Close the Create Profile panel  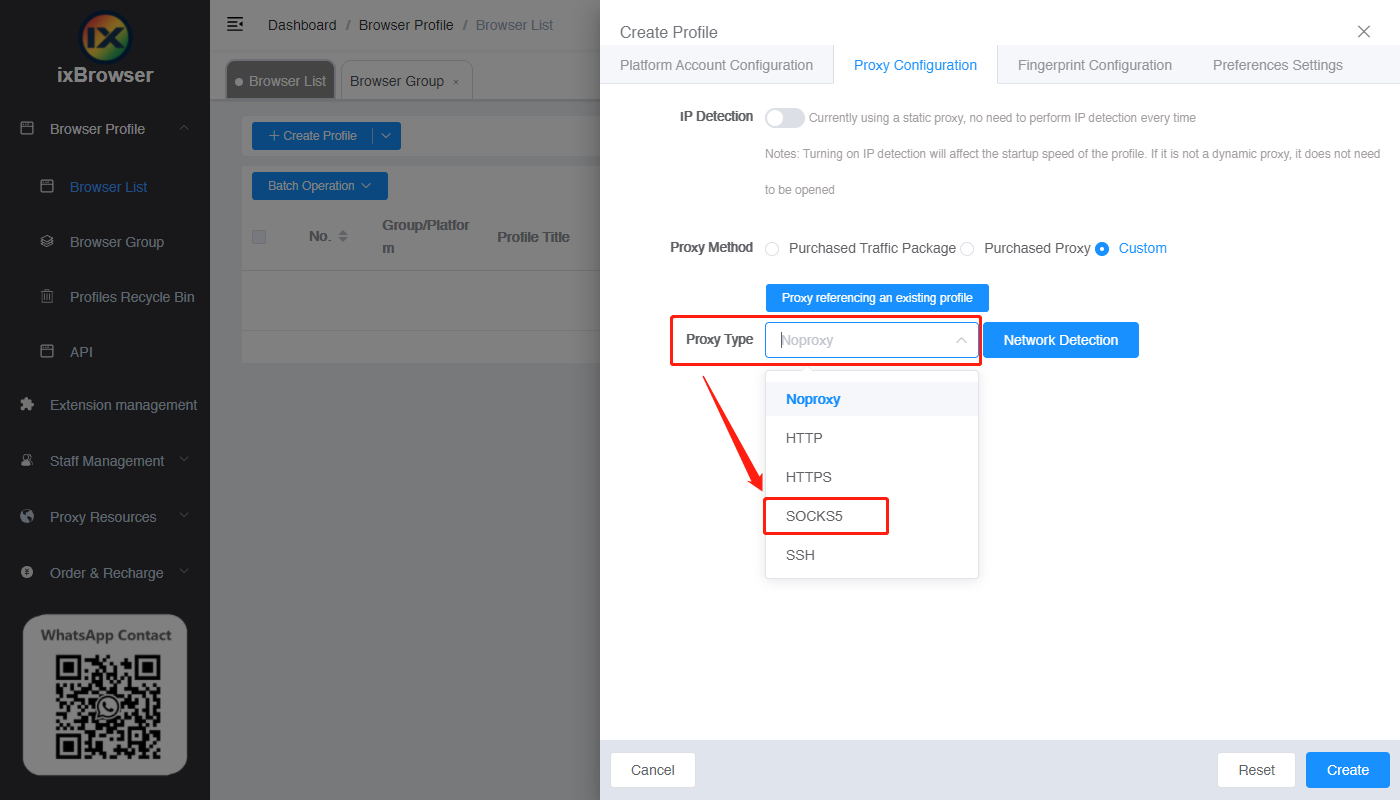[1364, 31]
